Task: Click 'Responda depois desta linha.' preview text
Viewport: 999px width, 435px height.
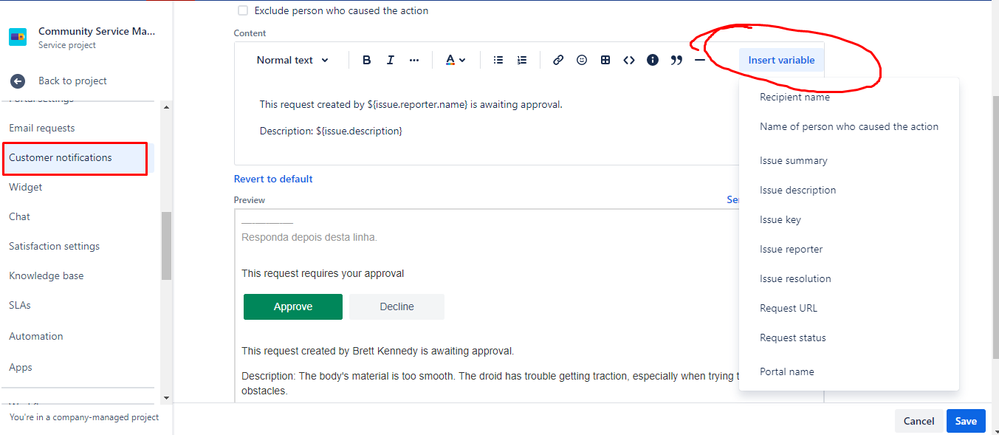Action: 309,238
